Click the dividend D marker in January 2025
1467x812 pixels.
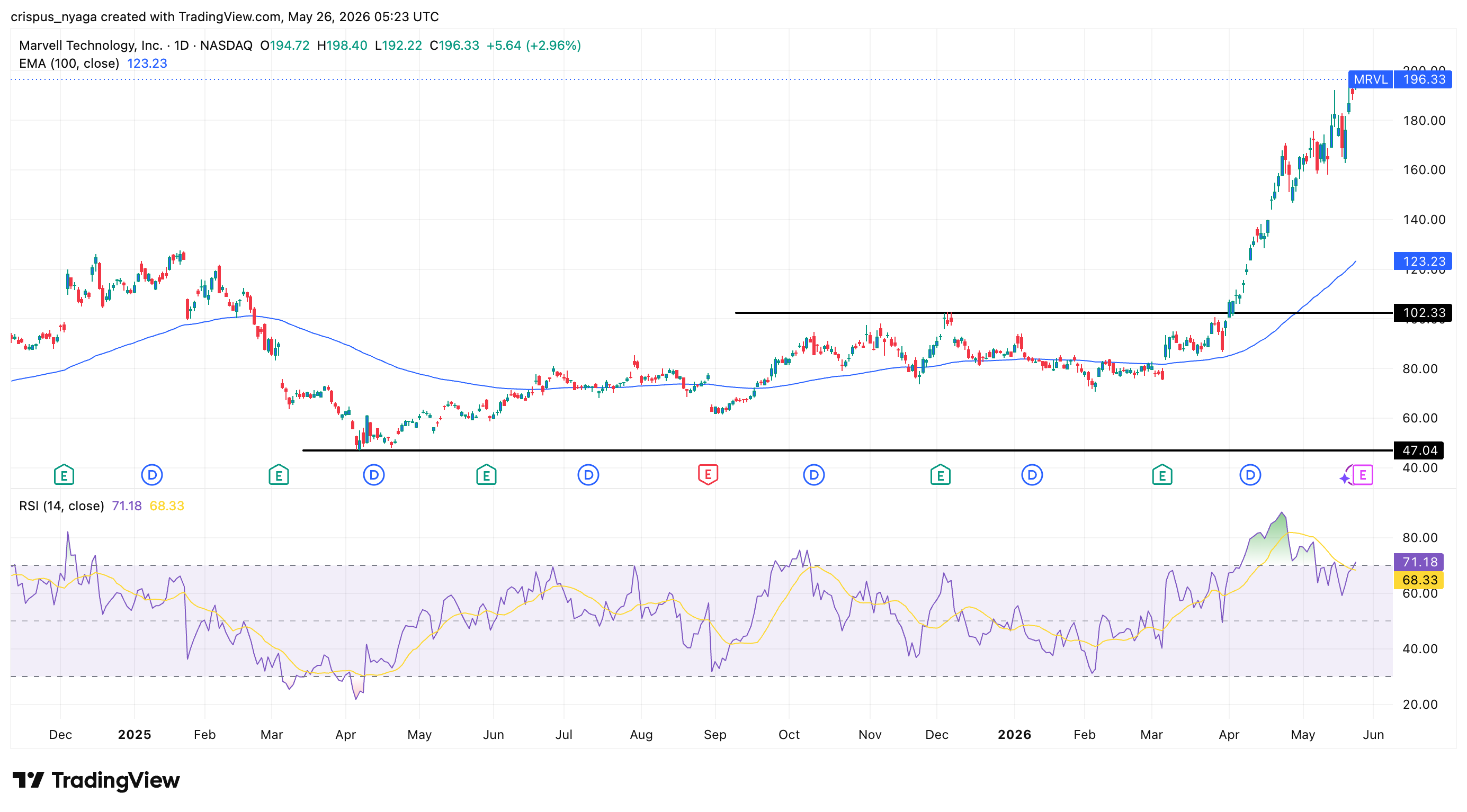(152, 475)
